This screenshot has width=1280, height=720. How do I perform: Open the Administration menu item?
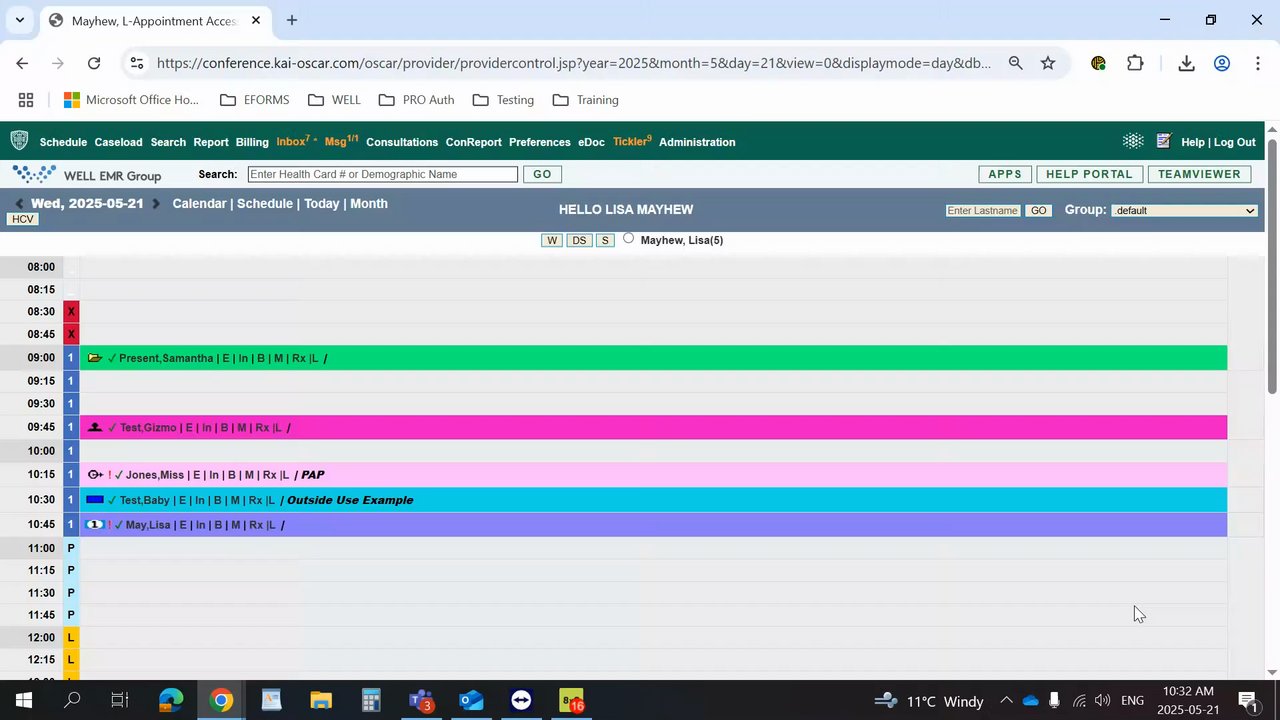(x=697, y=142)
